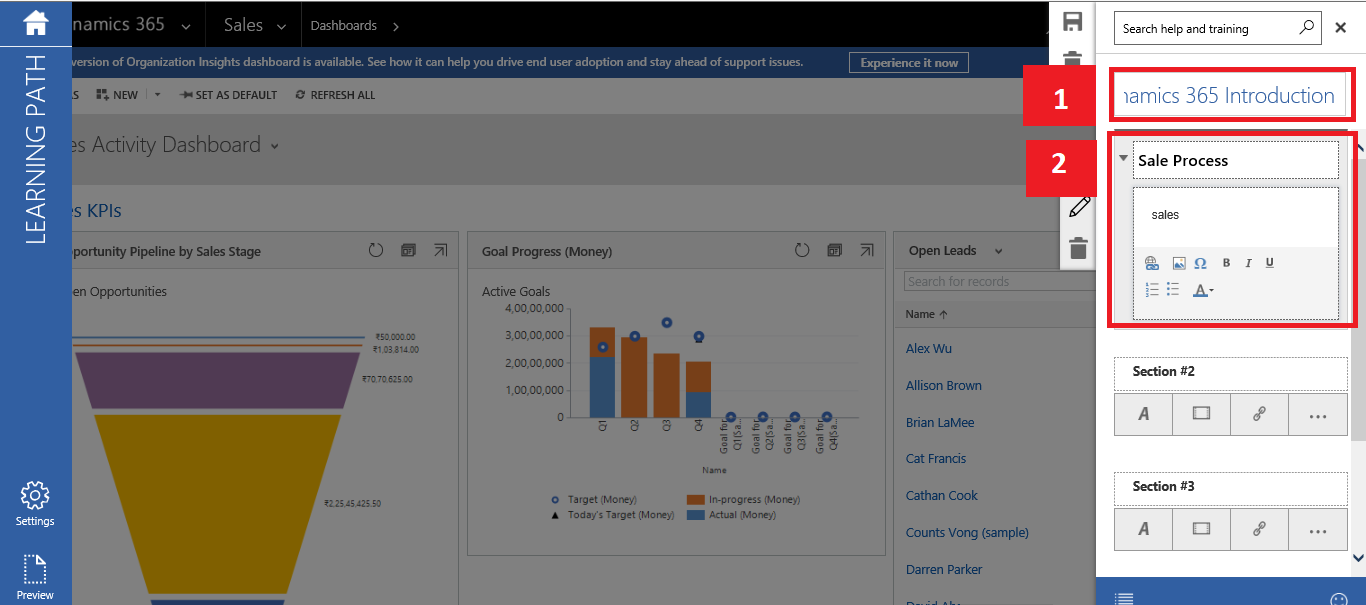Edit the Section #2 title field
Screen dimensions: 1366x605
1231,373
